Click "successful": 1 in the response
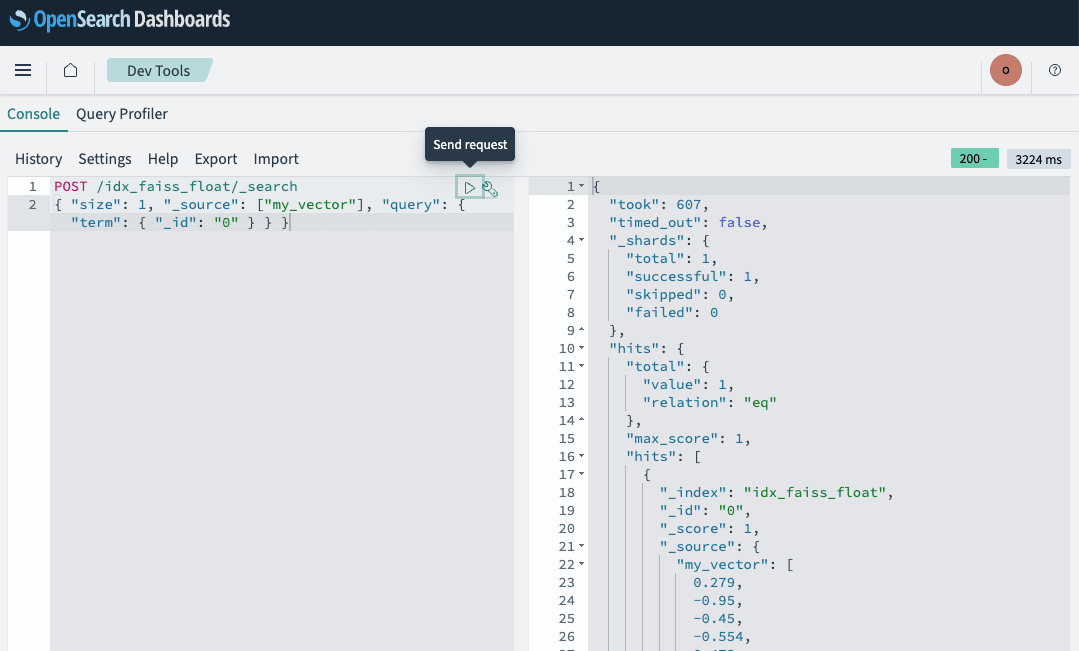1079x651 pixels. point(692,276)
